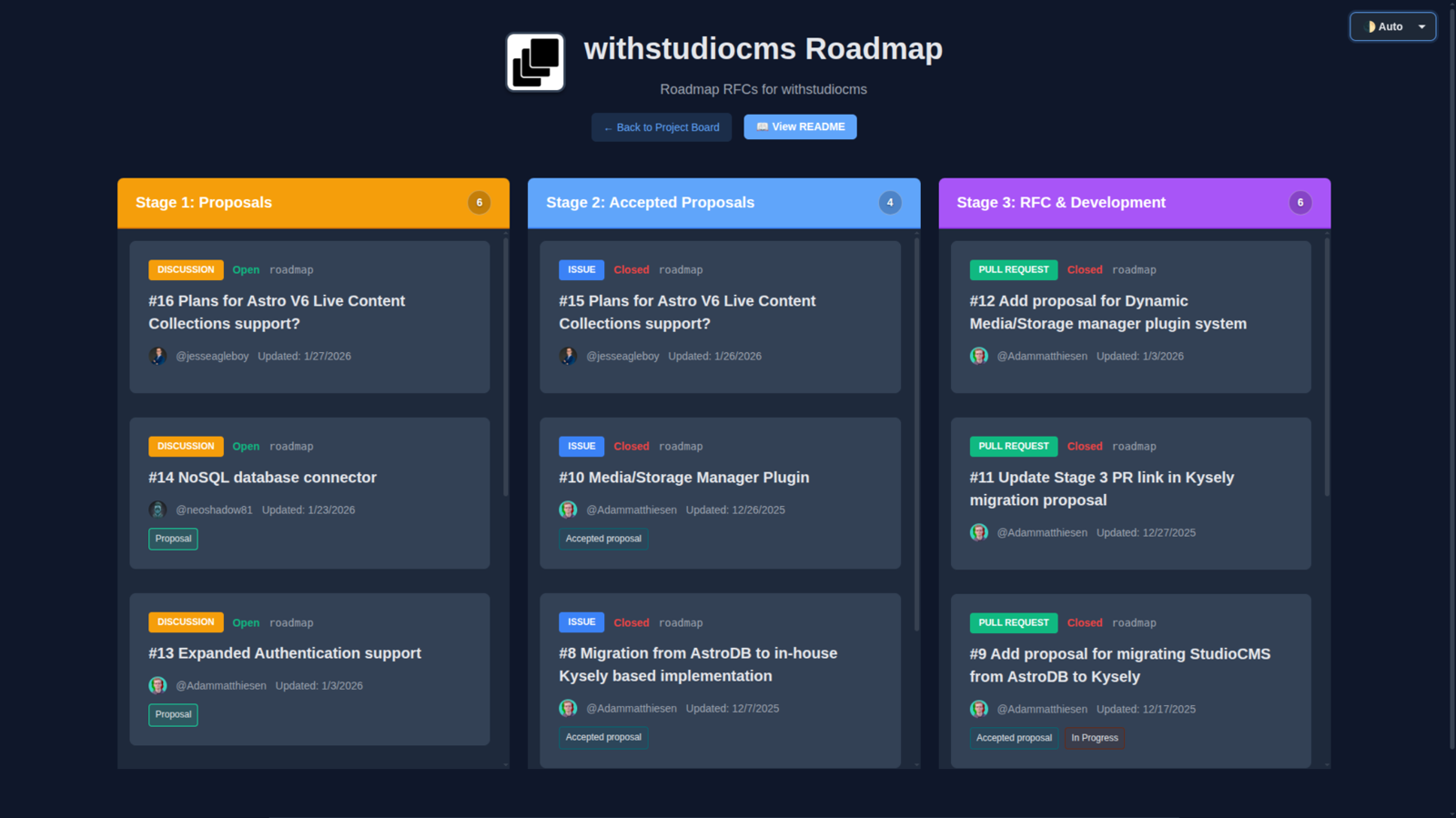Open "#14 NoSQL database connector" discussion
This screenshot has width=1456, height=818.
point(262,478)
